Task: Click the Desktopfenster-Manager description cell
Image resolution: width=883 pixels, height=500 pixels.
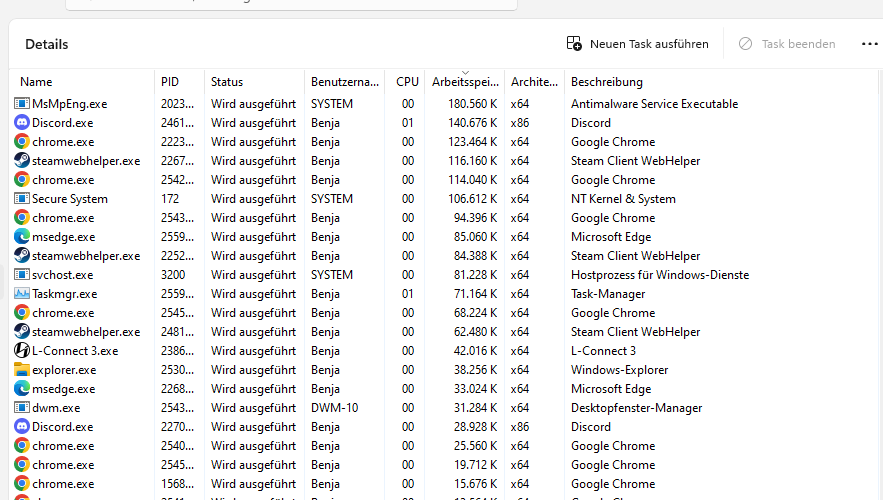Action: [636, 408]
